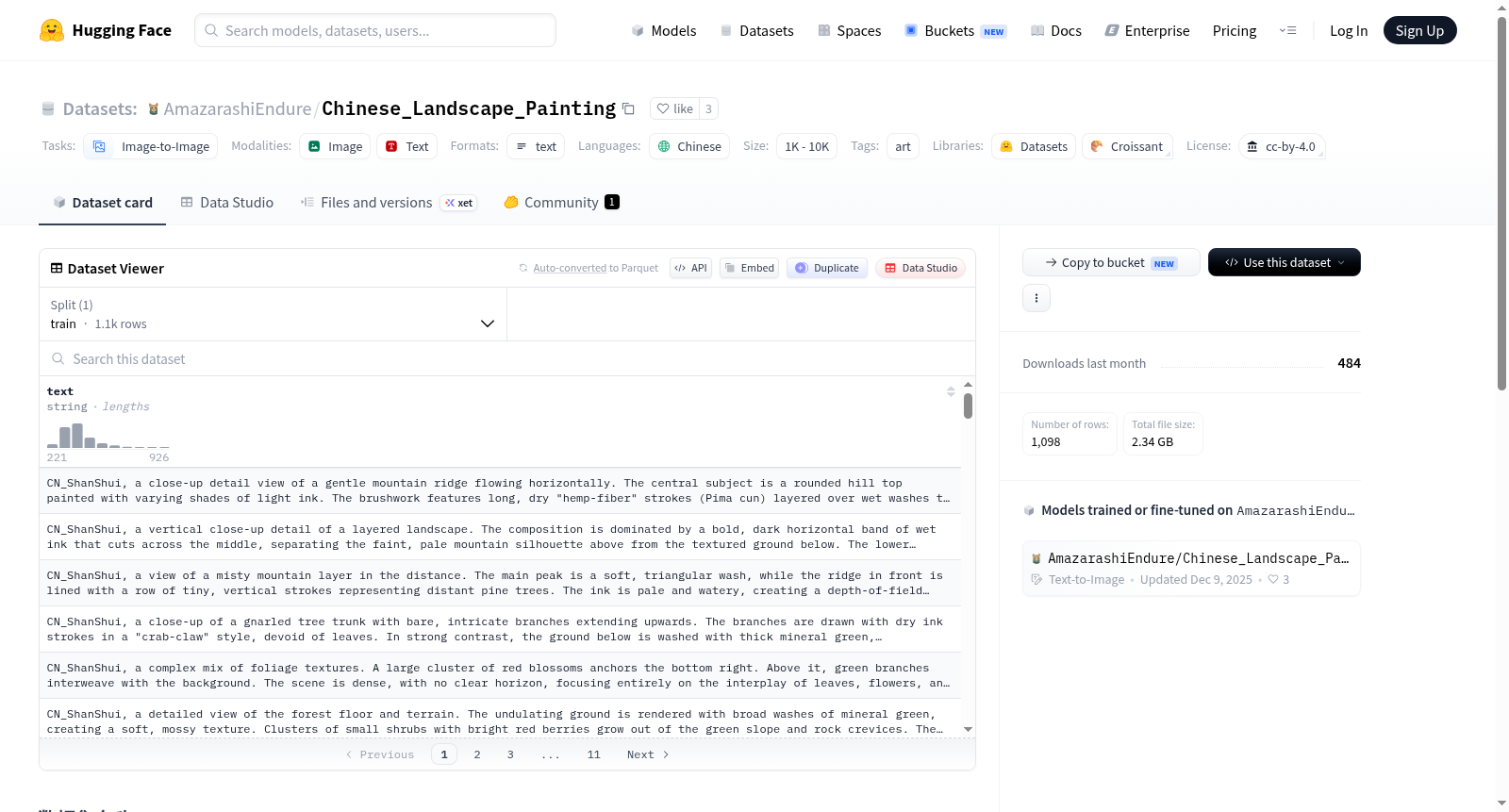
Task: Click the Log In link
Action: (x=1348, y=30)
